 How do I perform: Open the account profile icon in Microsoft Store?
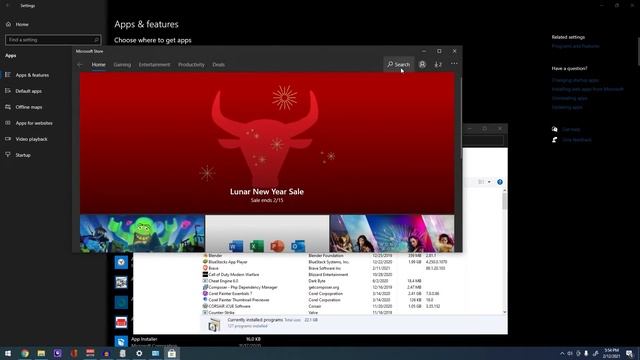coord(422,64)
